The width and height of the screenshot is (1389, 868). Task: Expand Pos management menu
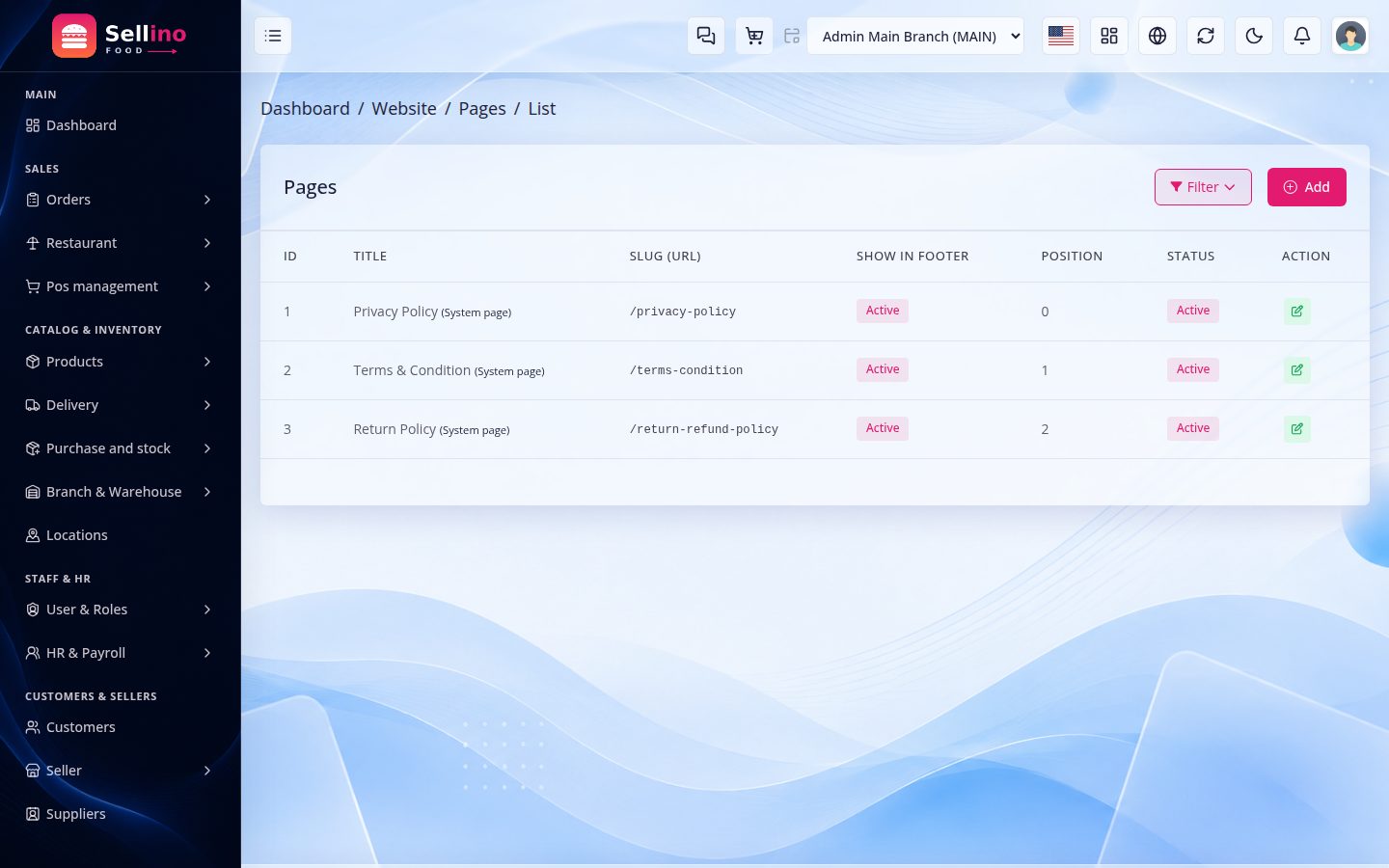(120, 286)
